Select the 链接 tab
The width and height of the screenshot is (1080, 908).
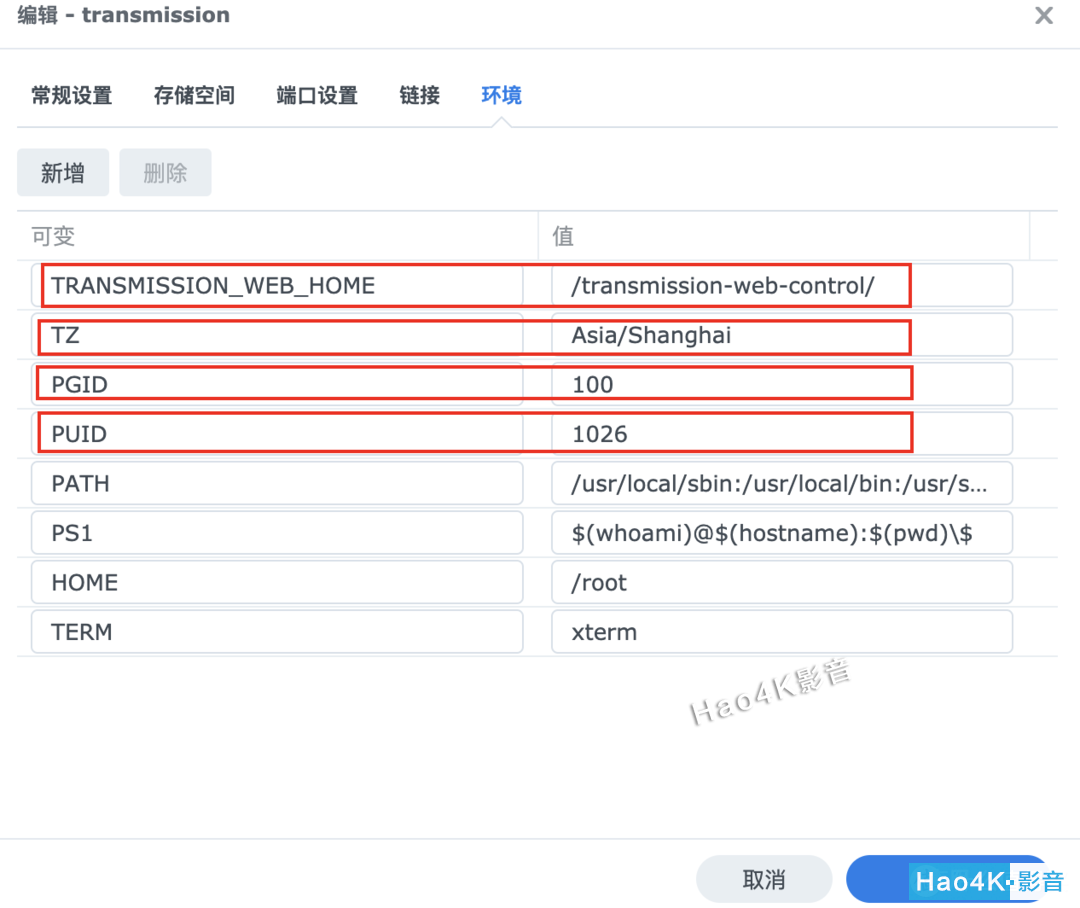[x=419, y=95]
